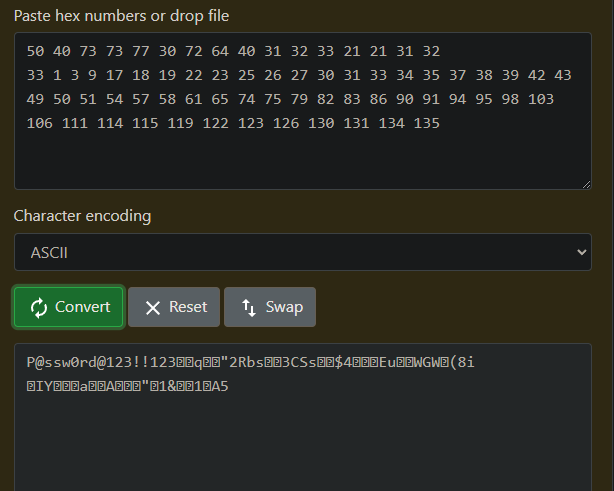Expand the Character encoding dropdown chevron
Screen dimensions: 614x491
[583, 253]
